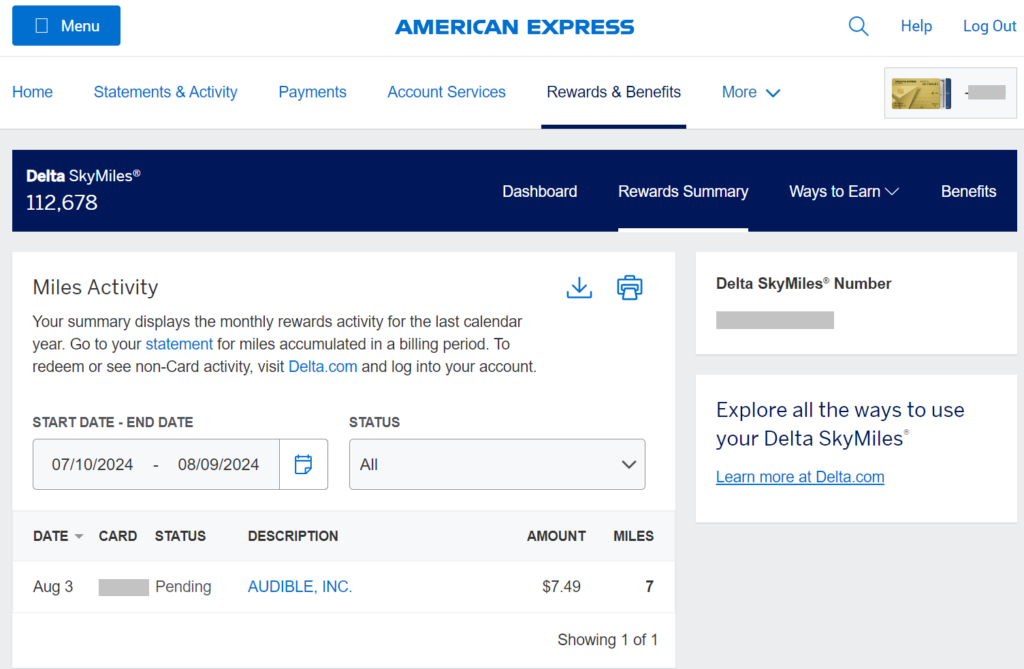Image resolution: width=1024 pixels, height=669 pixels.
Task: Visit the Delta.com link
Action: tap(322, 366)
